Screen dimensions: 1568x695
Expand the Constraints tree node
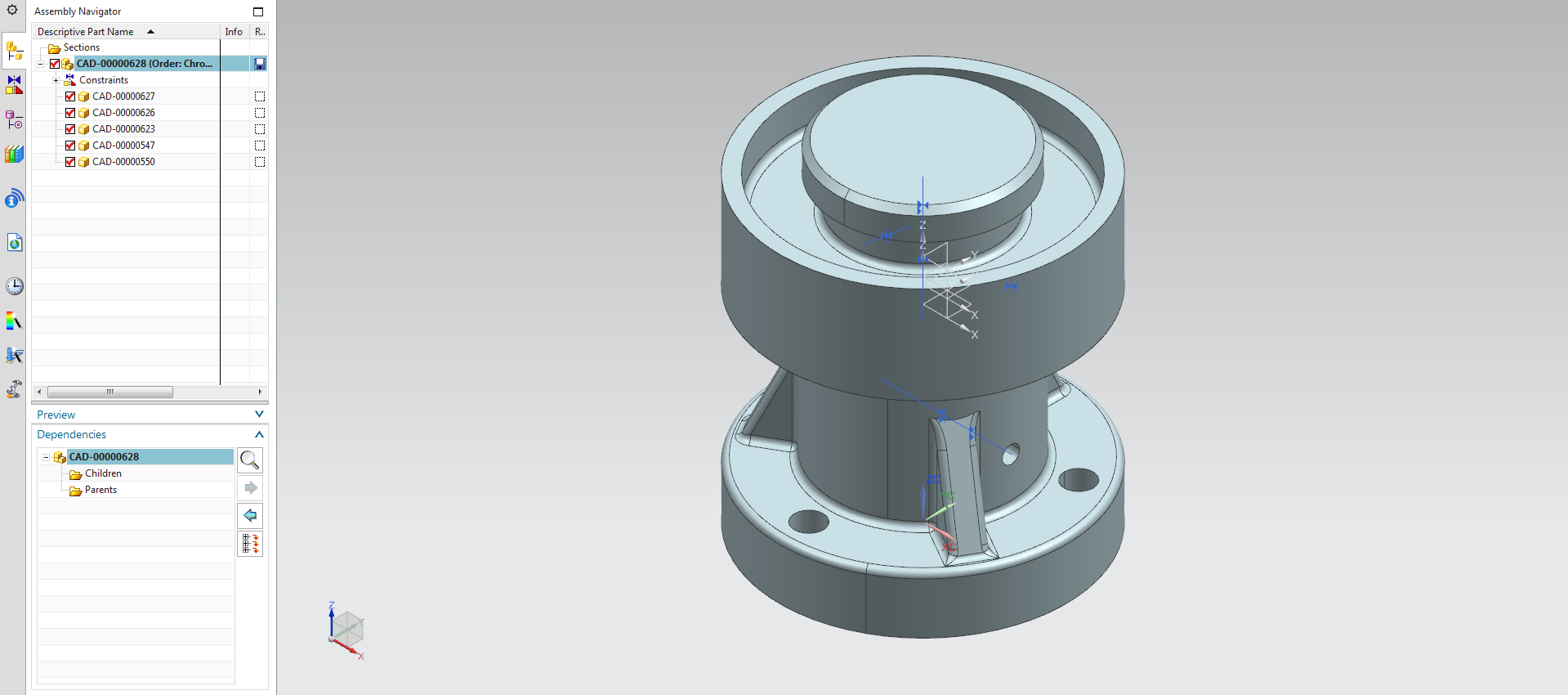point(56,80)
